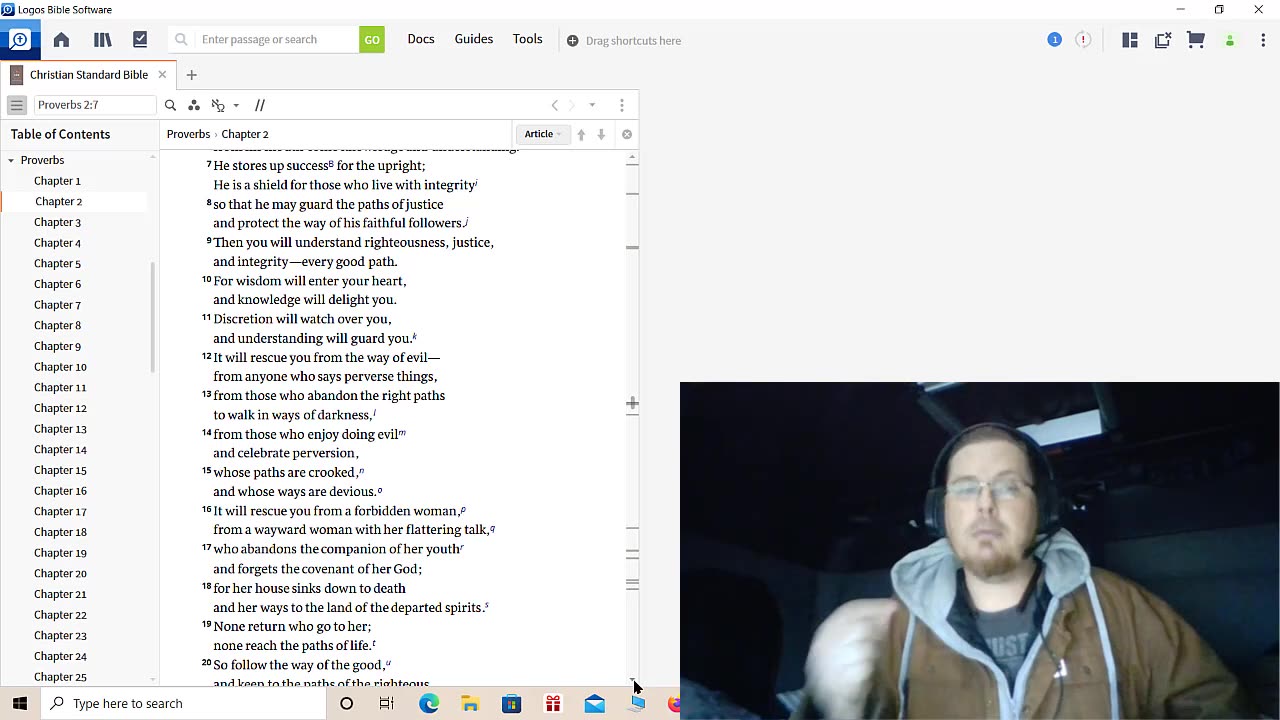Image resolution: width=1280 pixels, height=720 pixels.
Task: Open the navigation history dropdown arrow
Action: coord(592,105)
